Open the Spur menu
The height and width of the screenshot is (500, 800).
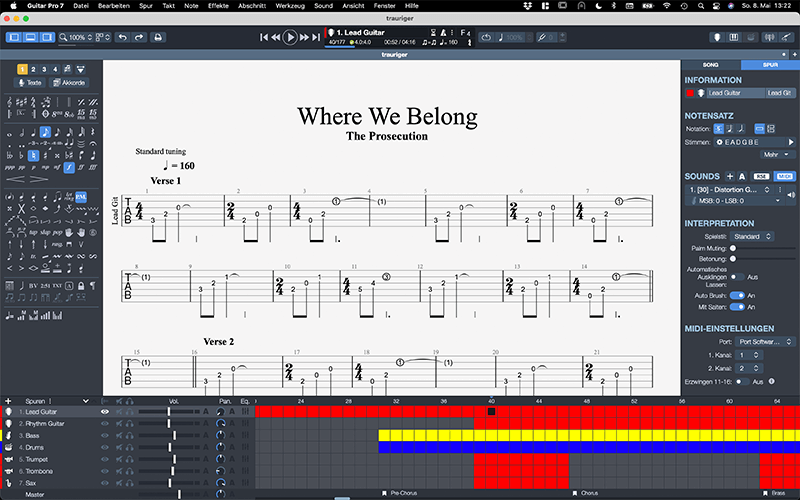click(x=146, y=6)
